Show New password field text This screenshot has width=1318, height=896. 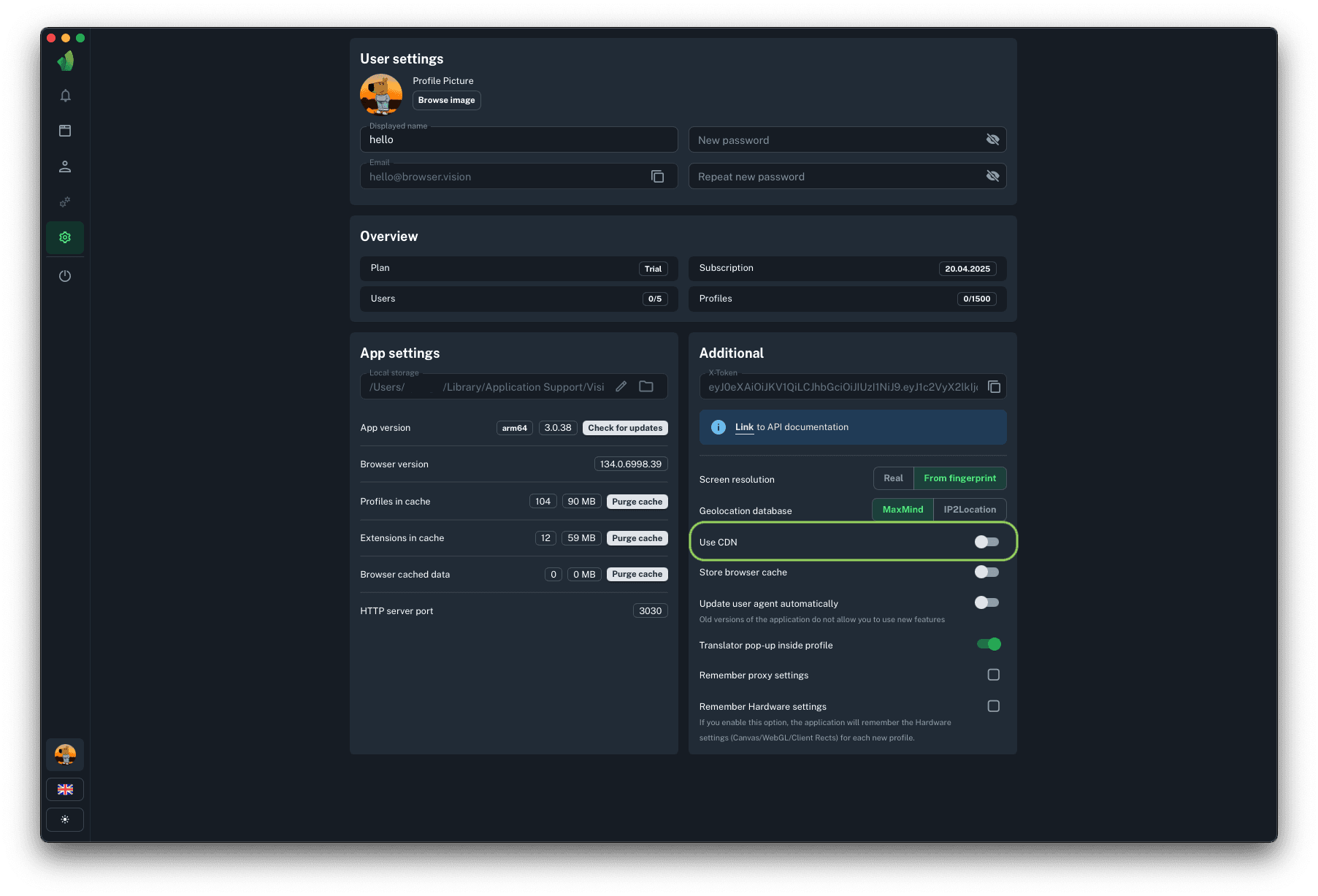click(x=992, y=139)
